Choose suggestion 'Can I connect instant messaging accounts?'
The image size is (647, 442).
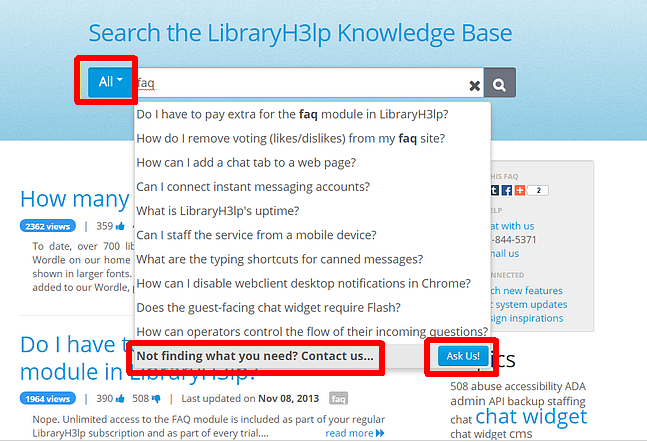tap(253, 187)
